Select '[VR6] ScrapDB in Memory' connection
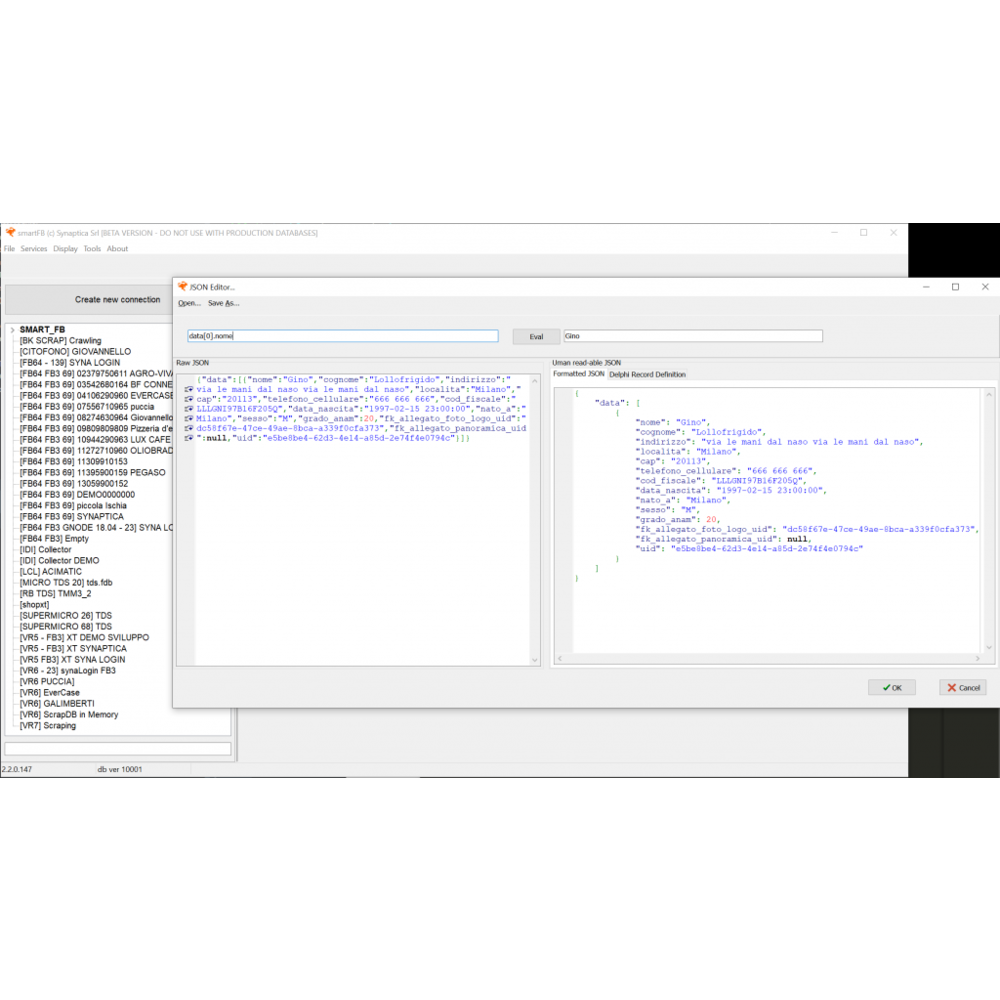Viewport: 1000px width, 1000px height. click(69, 715)
